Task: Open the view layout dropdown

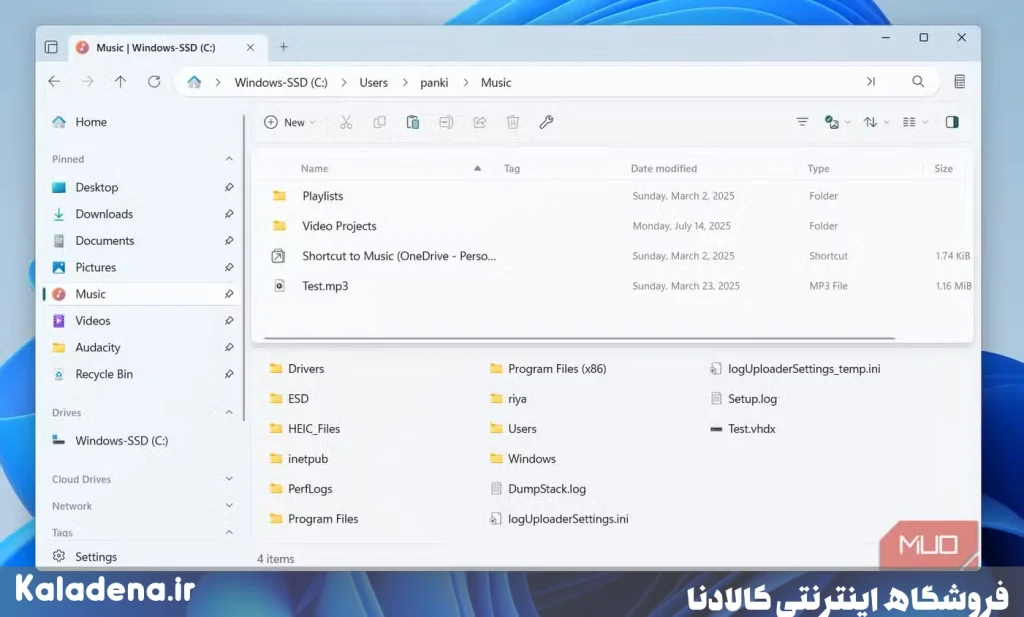Action: pos(915,122)
